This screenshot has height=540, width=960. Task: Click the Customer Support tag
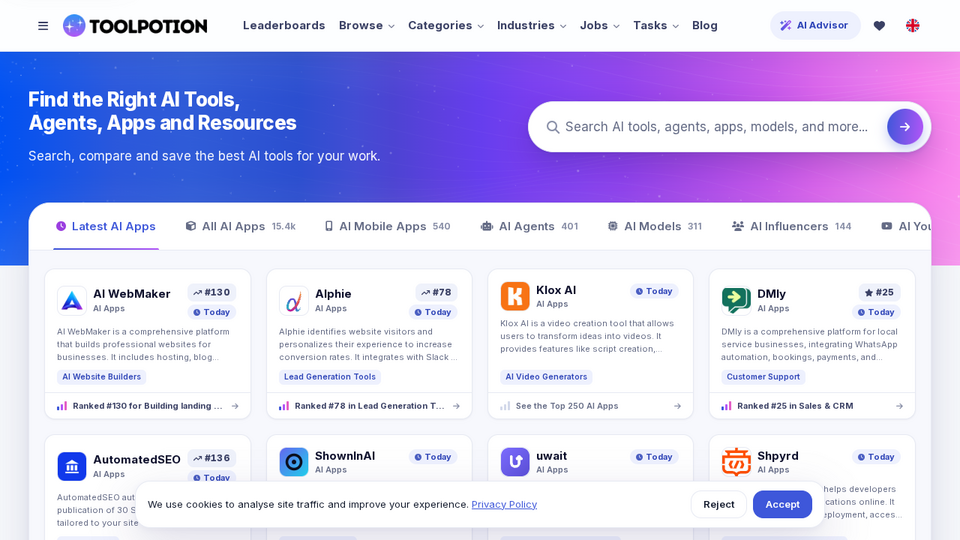[x=763, y=377]
